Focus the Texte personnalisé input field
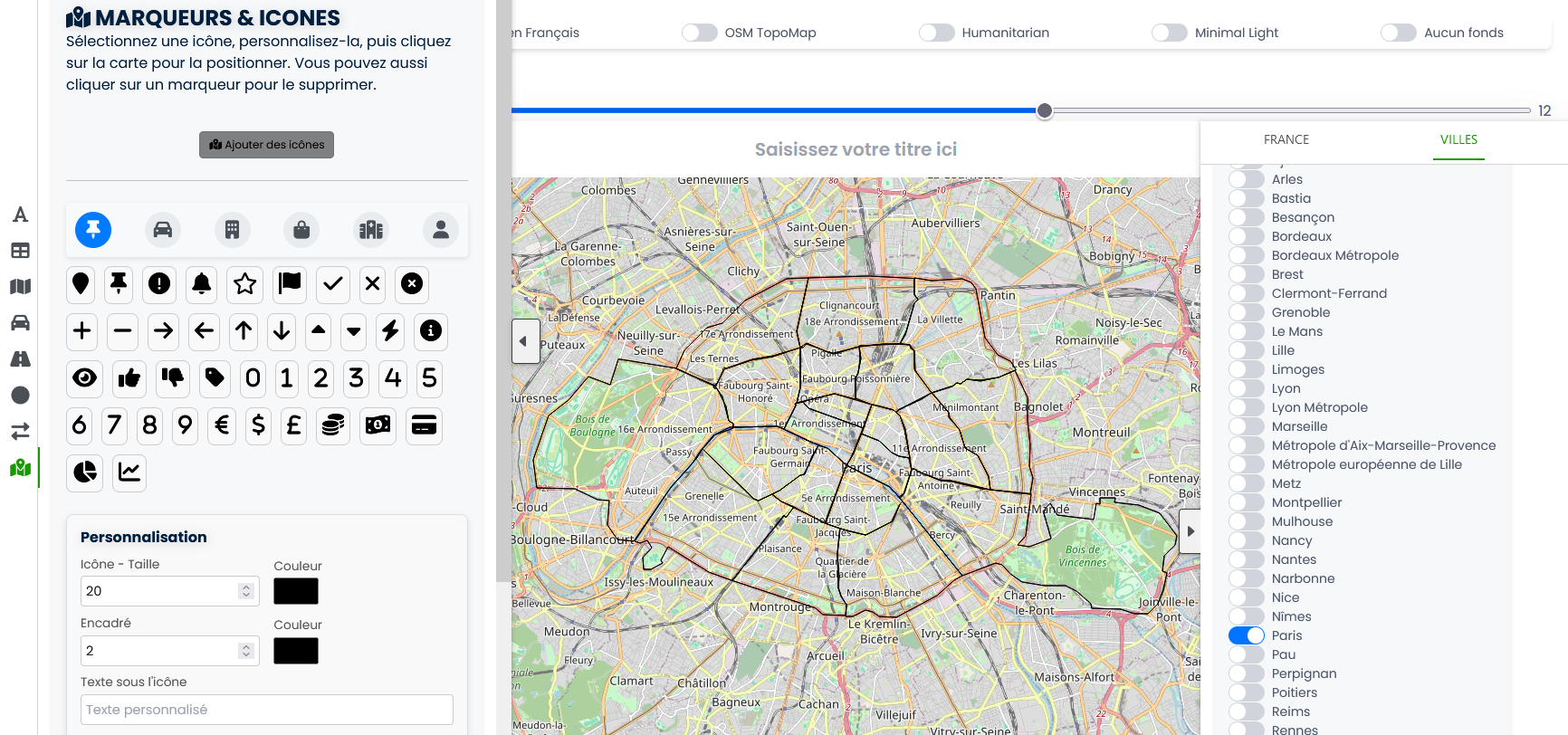 tap(267, 710)
